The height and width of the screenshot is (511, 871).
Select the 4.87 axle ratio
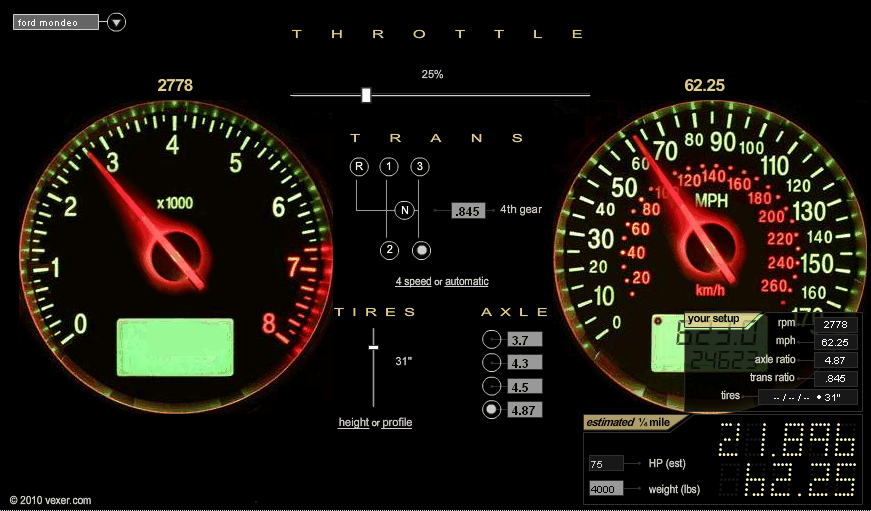tap(492, 410)
